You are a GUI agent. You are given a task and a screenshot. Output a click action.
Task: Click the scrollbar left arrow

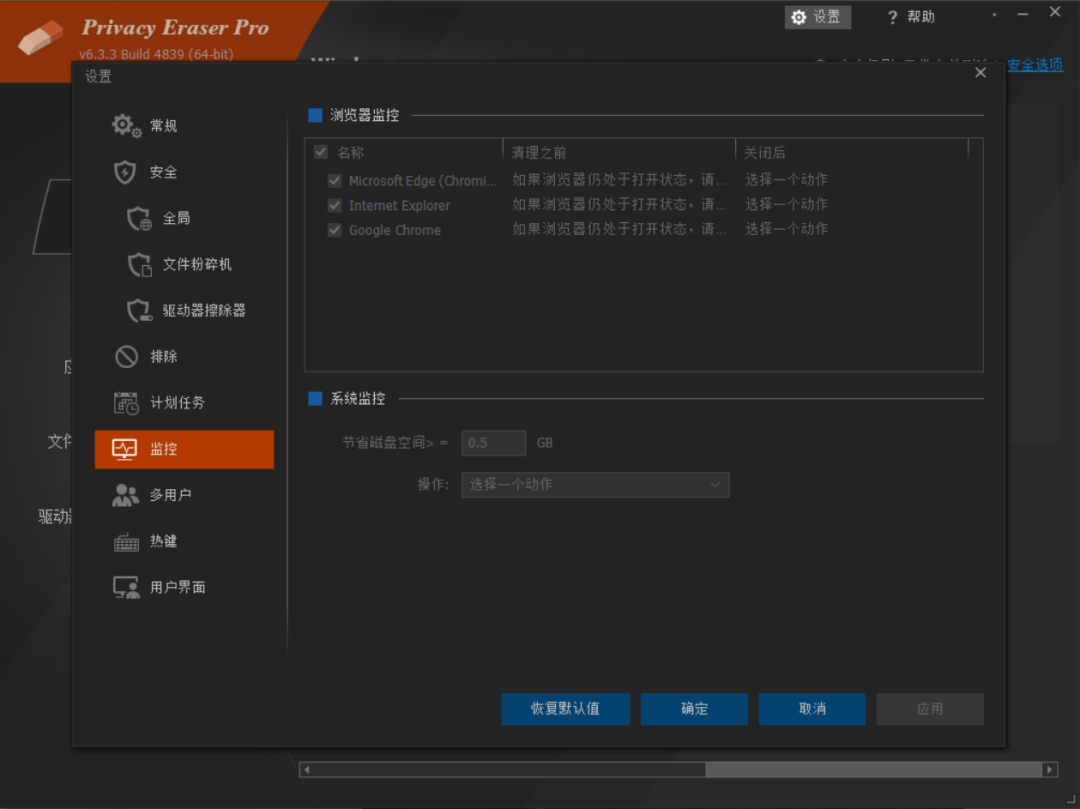click(x=307, y=770)
